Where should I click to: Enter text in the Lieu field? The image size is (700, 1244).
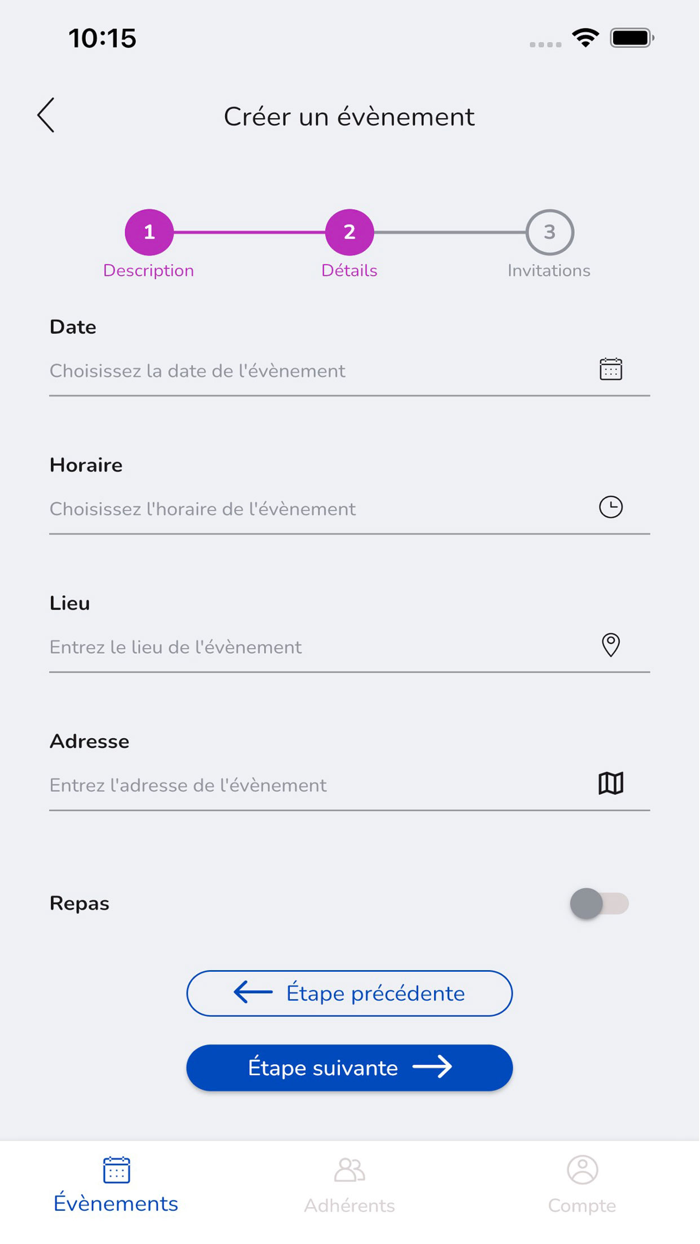click(310, 647)
